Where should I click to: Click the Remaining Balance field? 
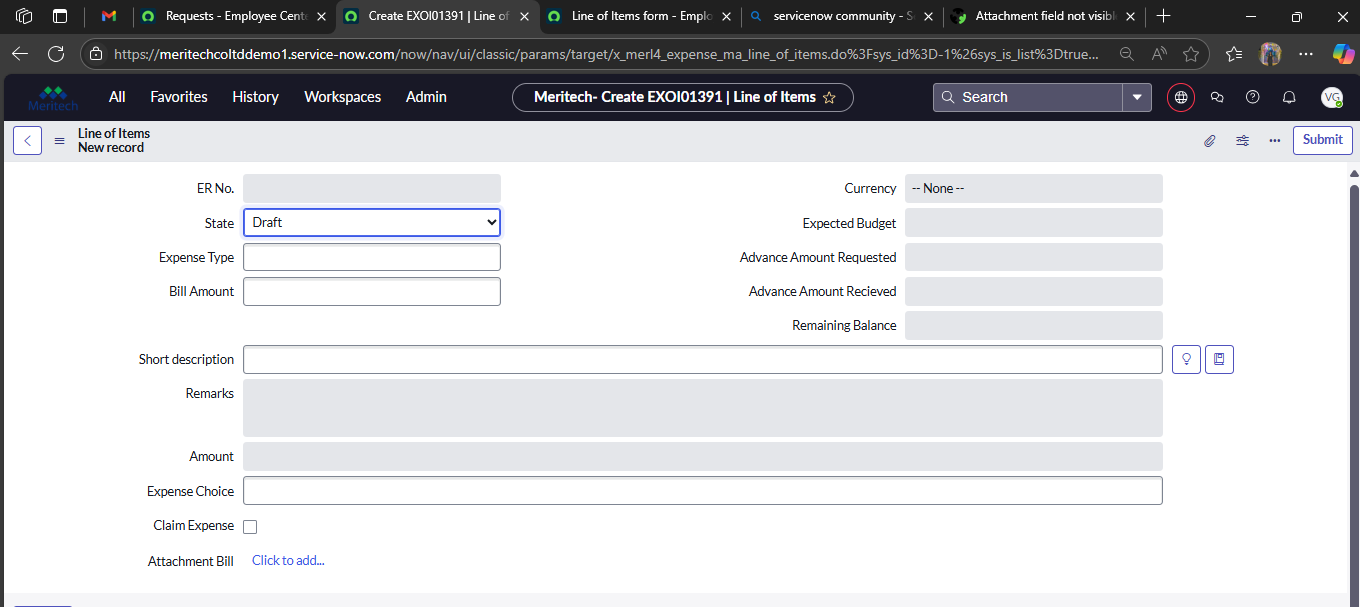[x=1034, y=325]
